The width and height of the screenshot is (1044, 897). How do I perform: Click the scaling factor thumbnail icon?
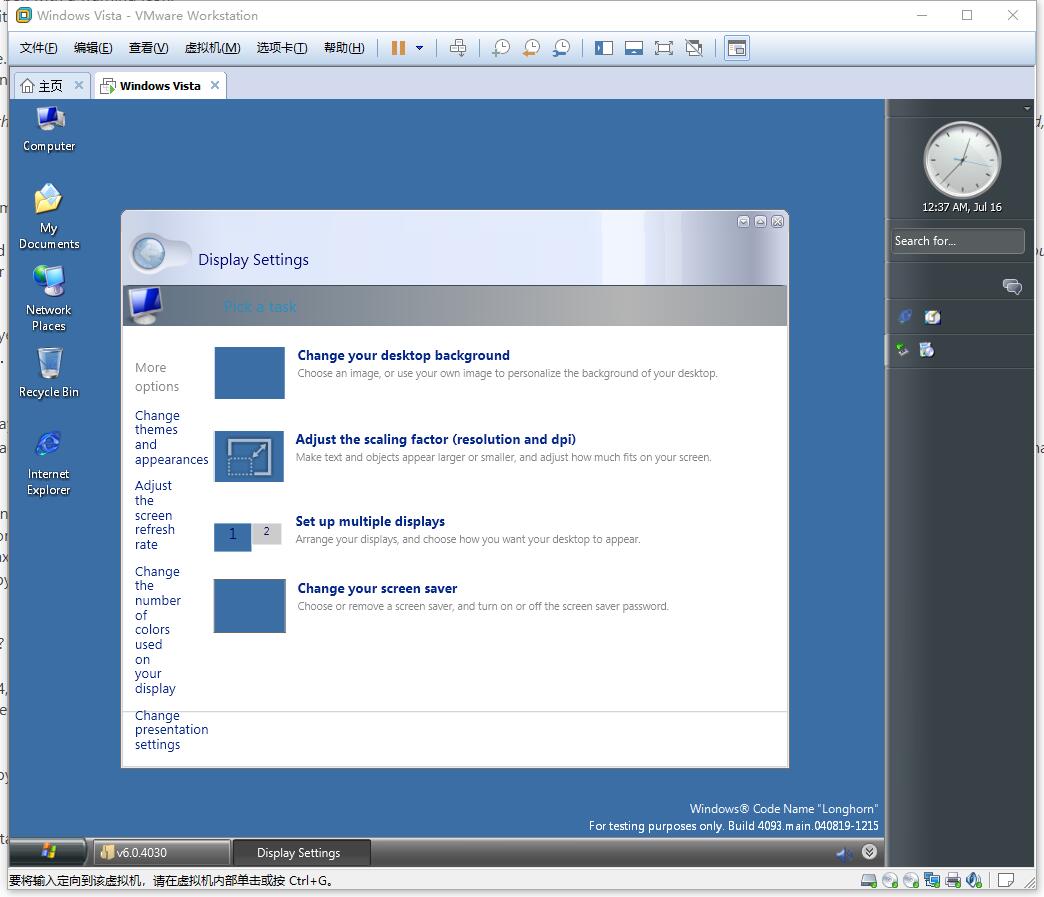249,457
